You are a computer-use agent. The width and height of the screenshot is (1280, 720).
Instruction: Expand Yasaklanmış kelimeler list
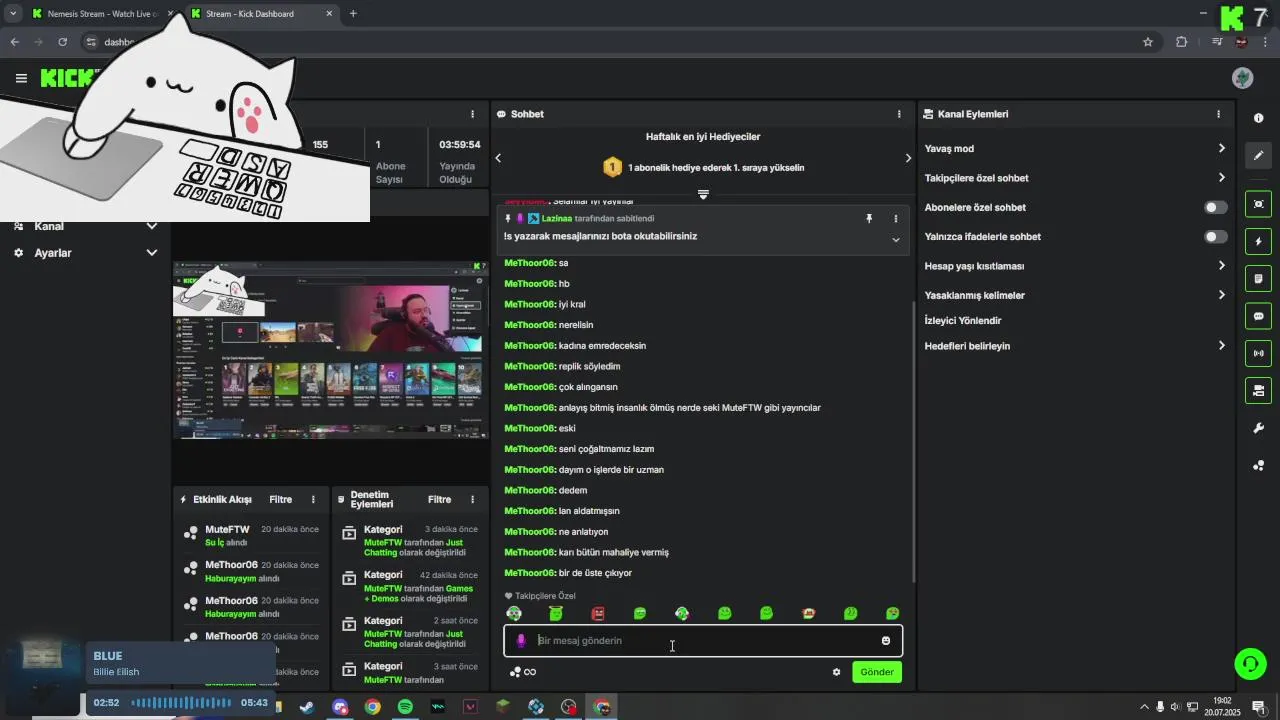(x=1074, y=295)
